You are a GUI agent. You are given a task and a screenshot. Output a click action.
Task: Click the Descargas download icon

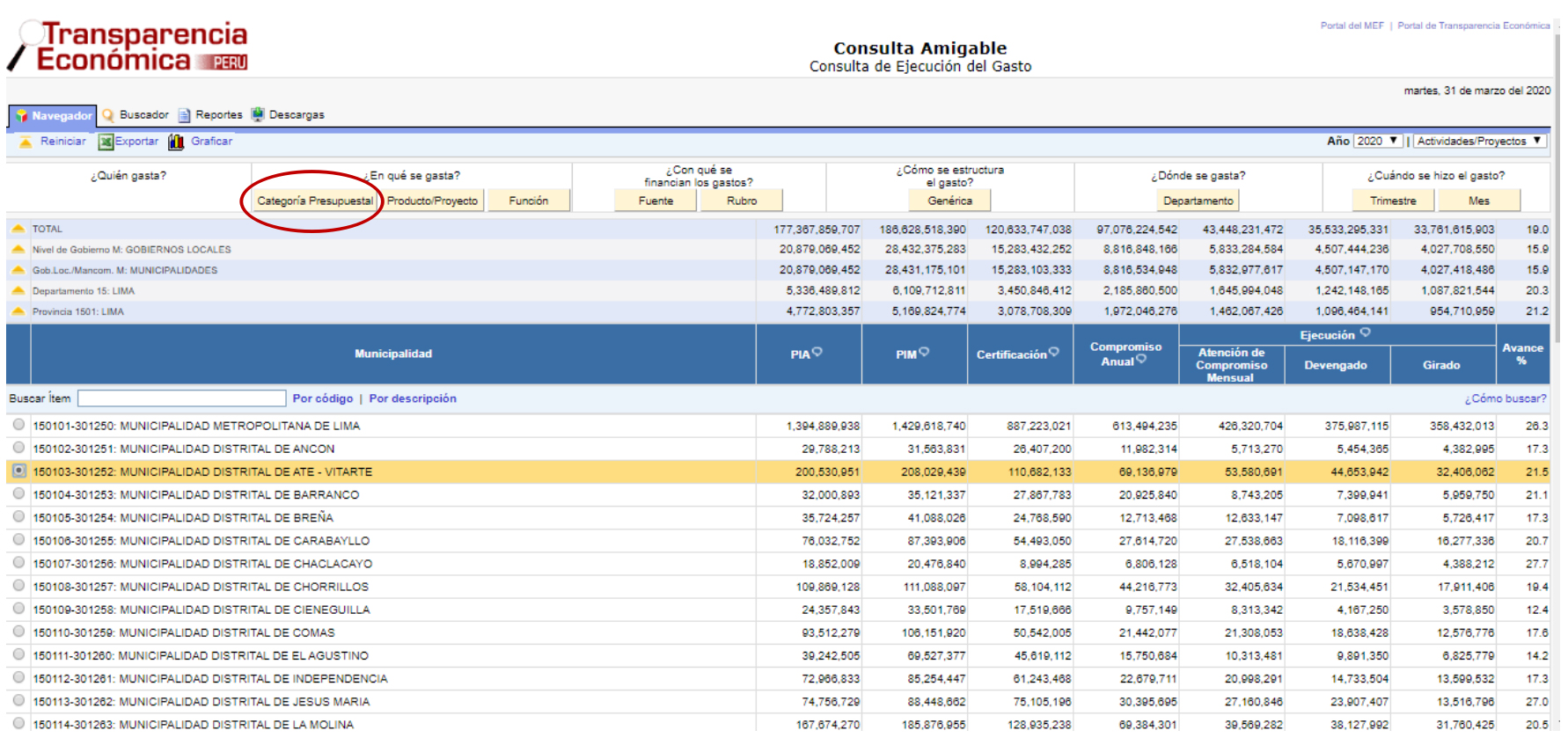(x=258, y=114)
